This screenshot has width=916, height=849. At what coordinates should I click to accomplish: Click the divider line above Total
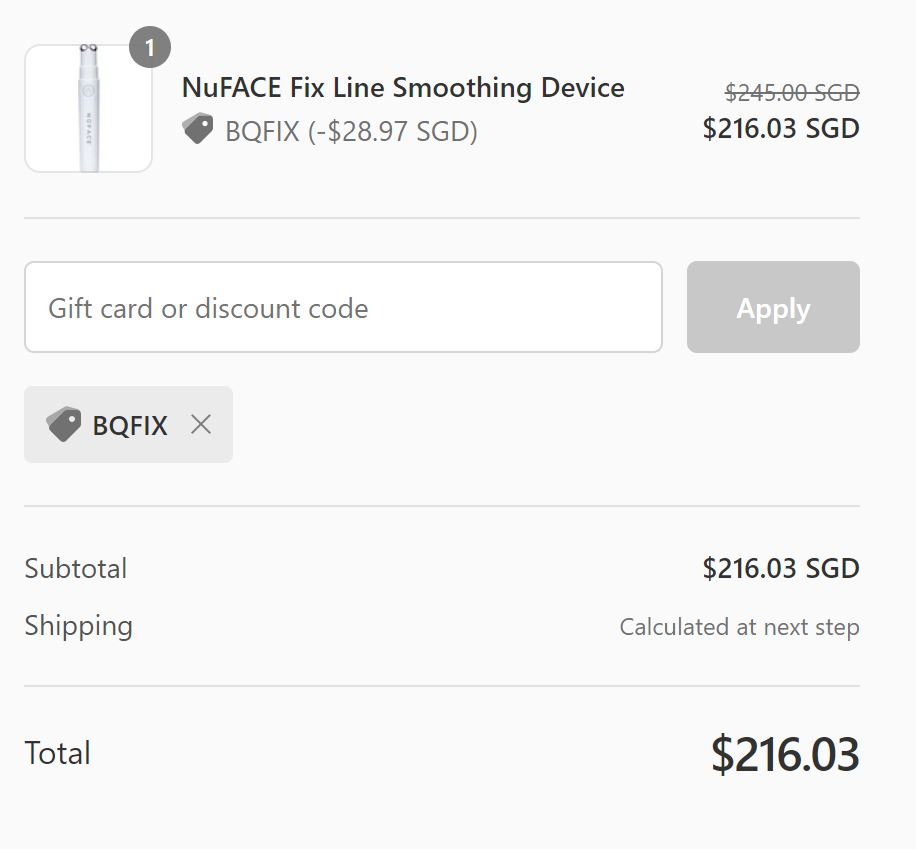tap(442, 686)
